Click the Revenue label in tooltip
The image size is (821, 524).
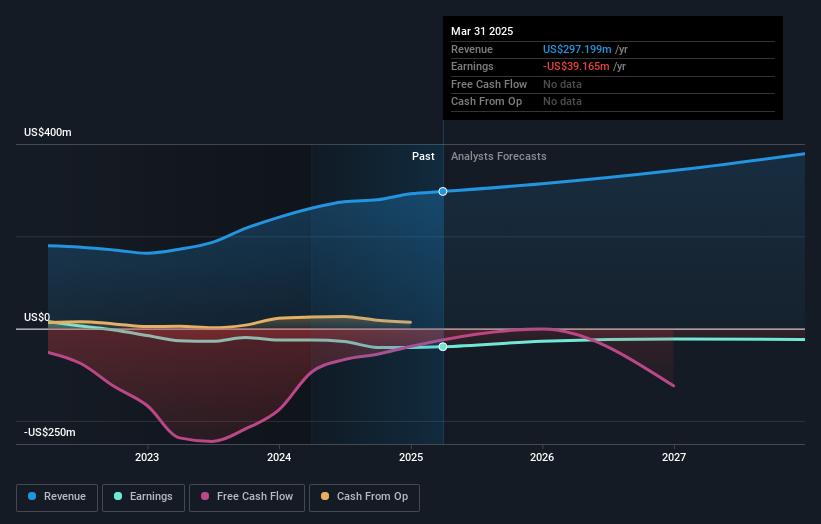tap(472, 49)
